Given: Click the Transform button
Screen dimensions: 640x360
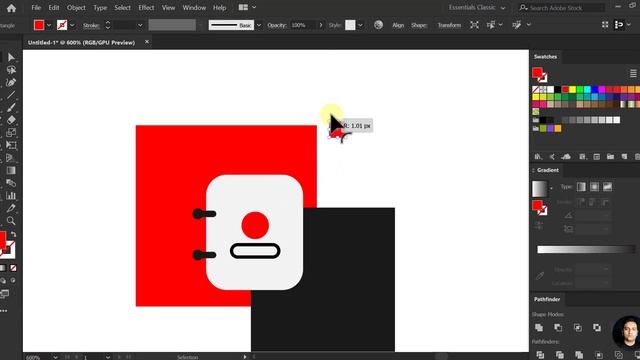Looking at the screenshot, I should click(x=449, y=25).
